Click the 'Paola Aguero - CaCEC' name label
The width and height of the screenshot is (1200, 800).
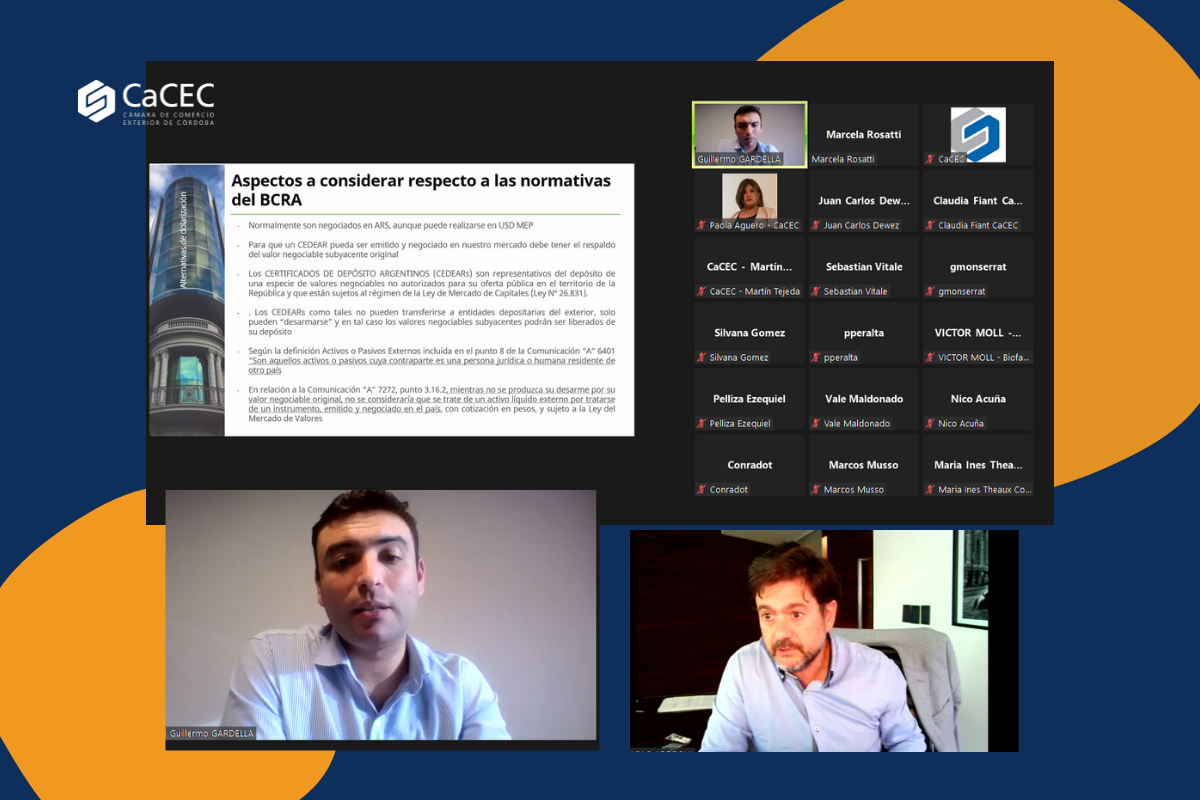[754, 225]
